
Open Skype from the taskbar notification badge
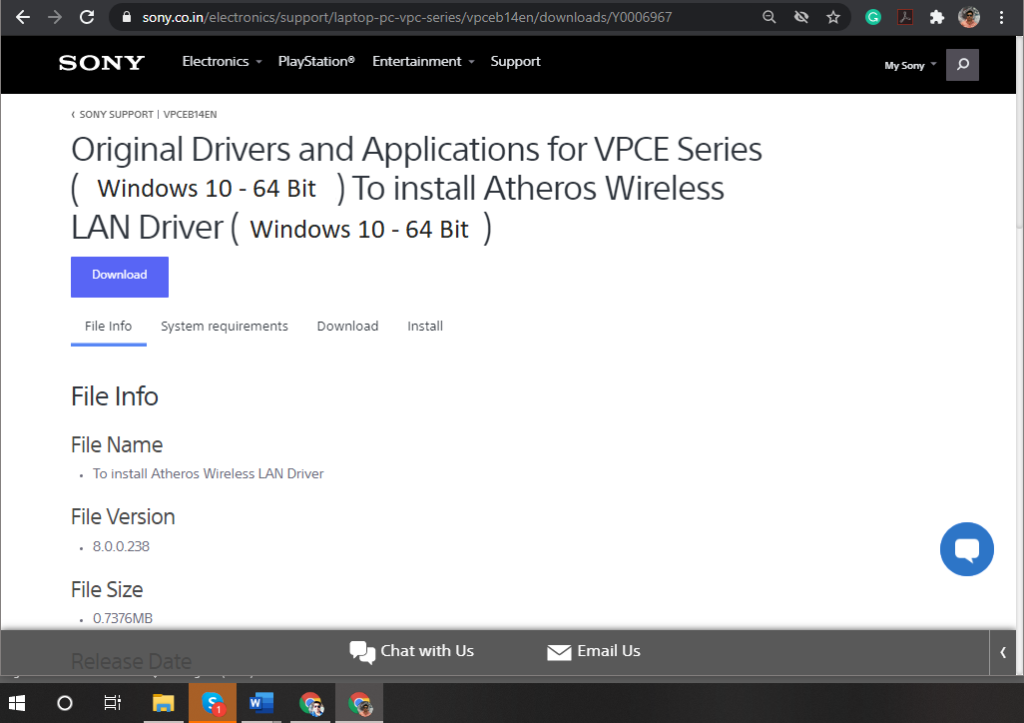pos(212,702)
